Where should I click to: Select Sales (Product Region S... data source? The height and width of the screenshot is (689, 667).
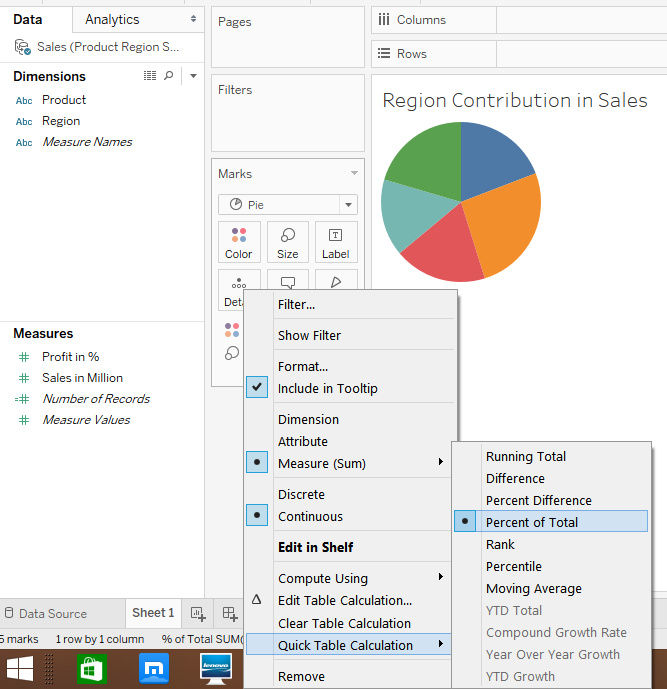coord(108,47)
